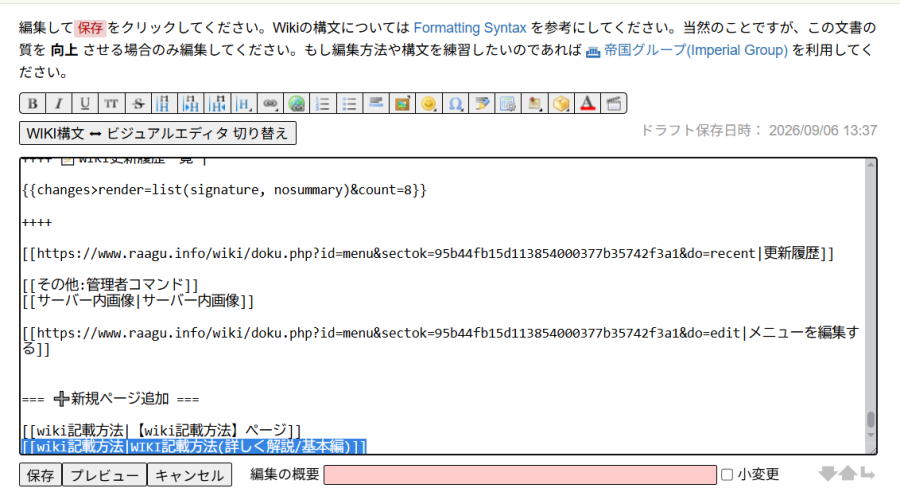Apply monospaced TT formatting
900x496 pixels.
pyautogui.click(x=111, y=104)
